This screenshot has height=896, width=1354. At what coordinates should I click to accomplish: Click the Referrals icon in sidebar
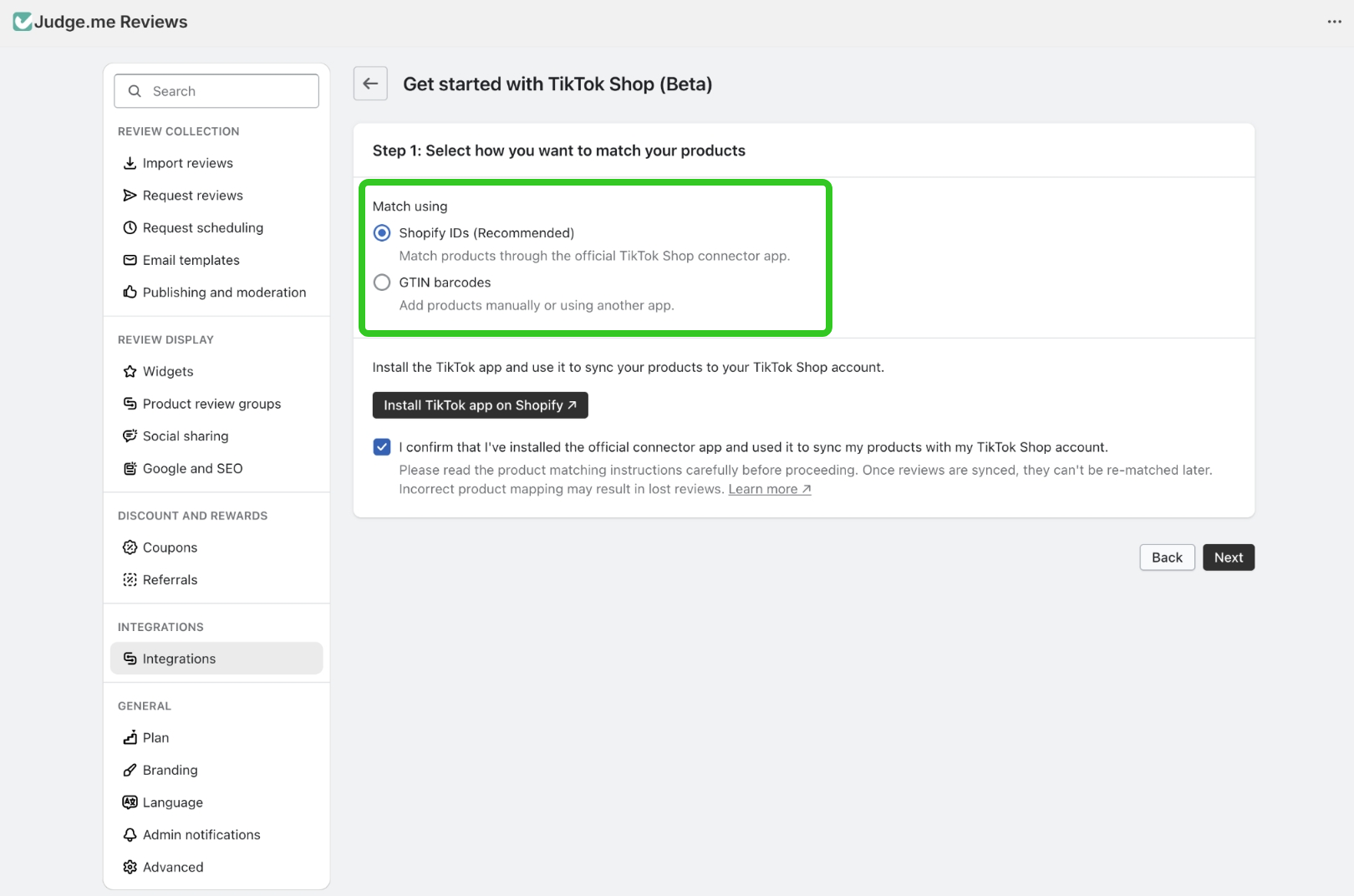[x=130, y=580]
